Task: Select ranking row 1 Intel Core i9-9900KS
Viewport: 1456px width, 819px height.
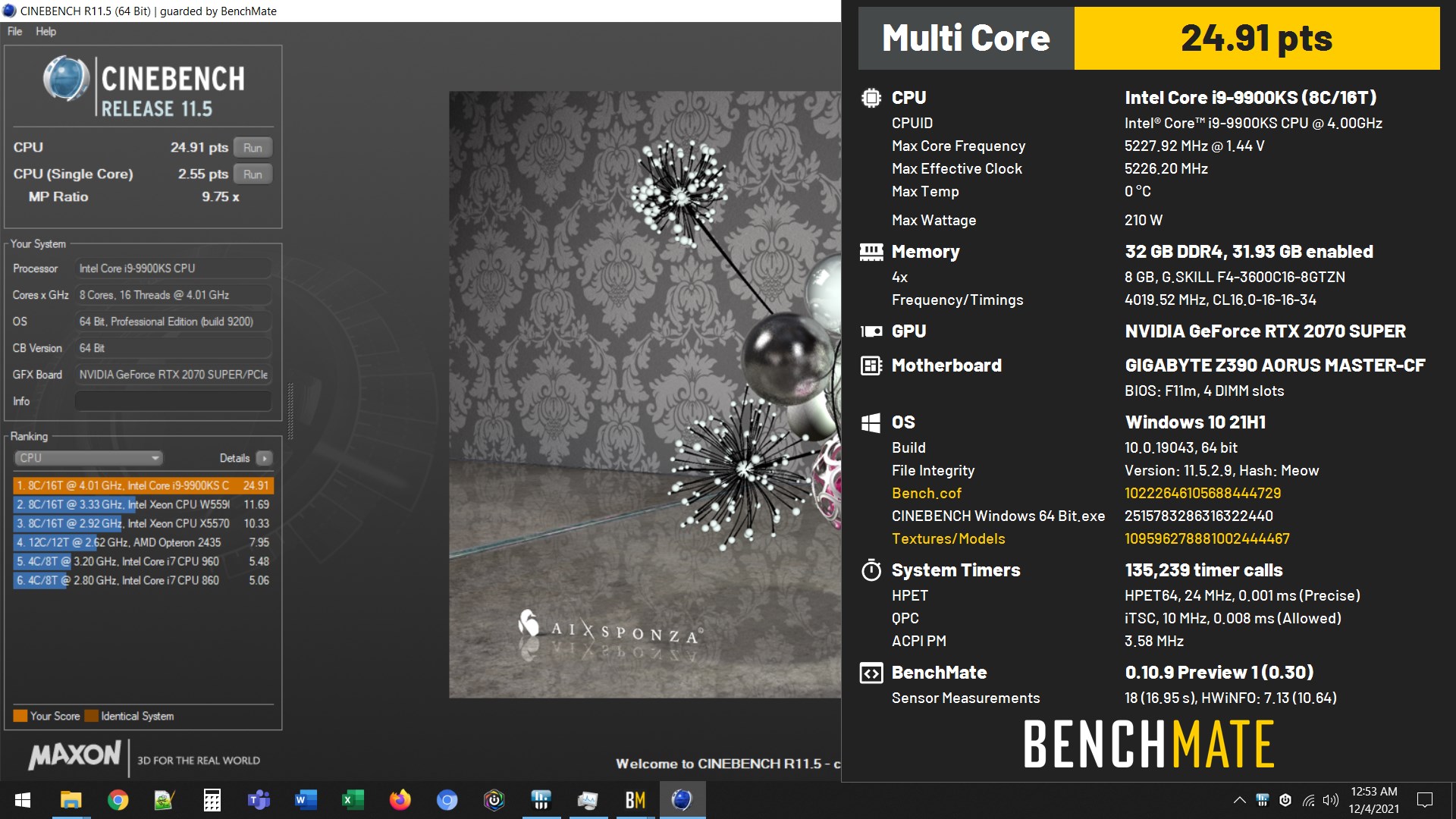Action: tap(143, 485)
